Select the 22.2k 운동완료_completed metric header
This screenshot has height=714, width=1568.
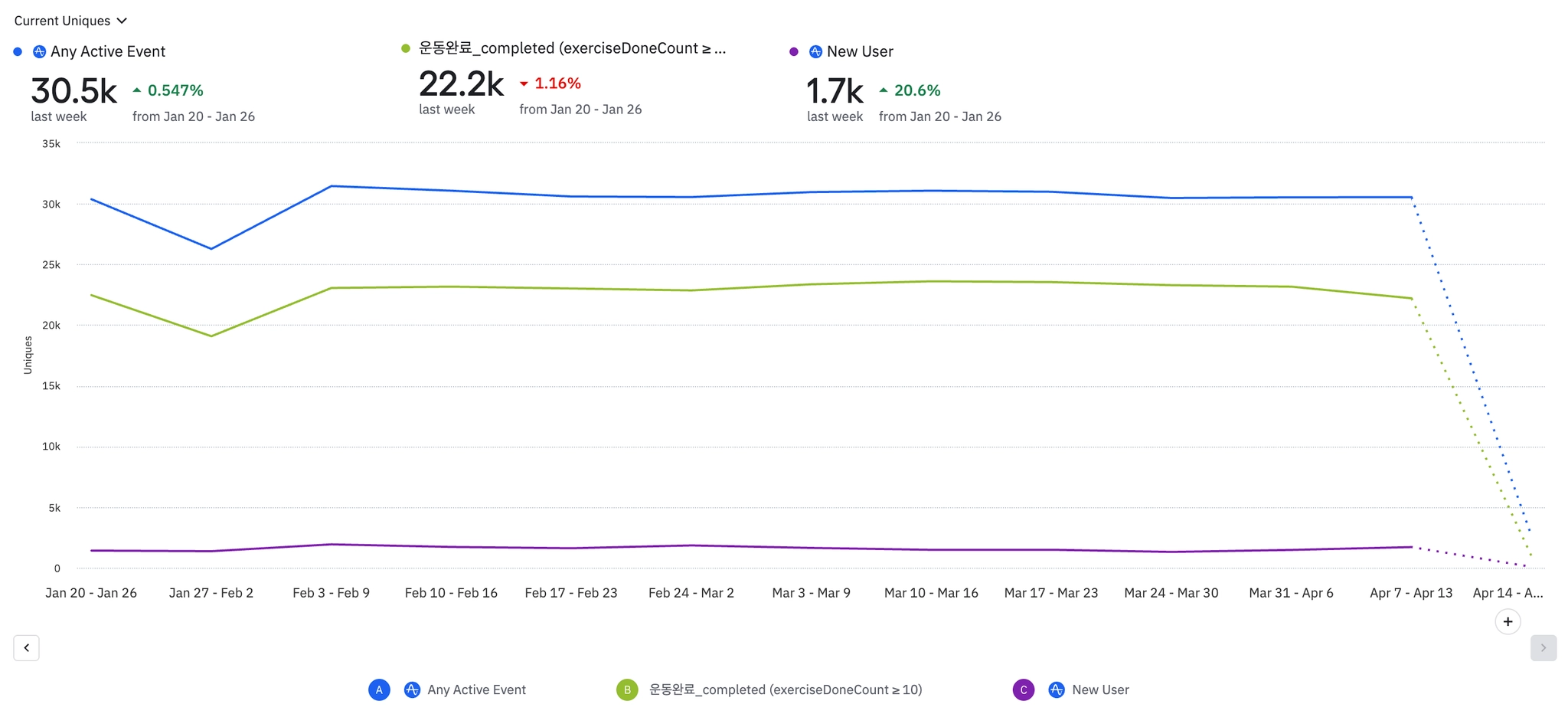point(462,84)
